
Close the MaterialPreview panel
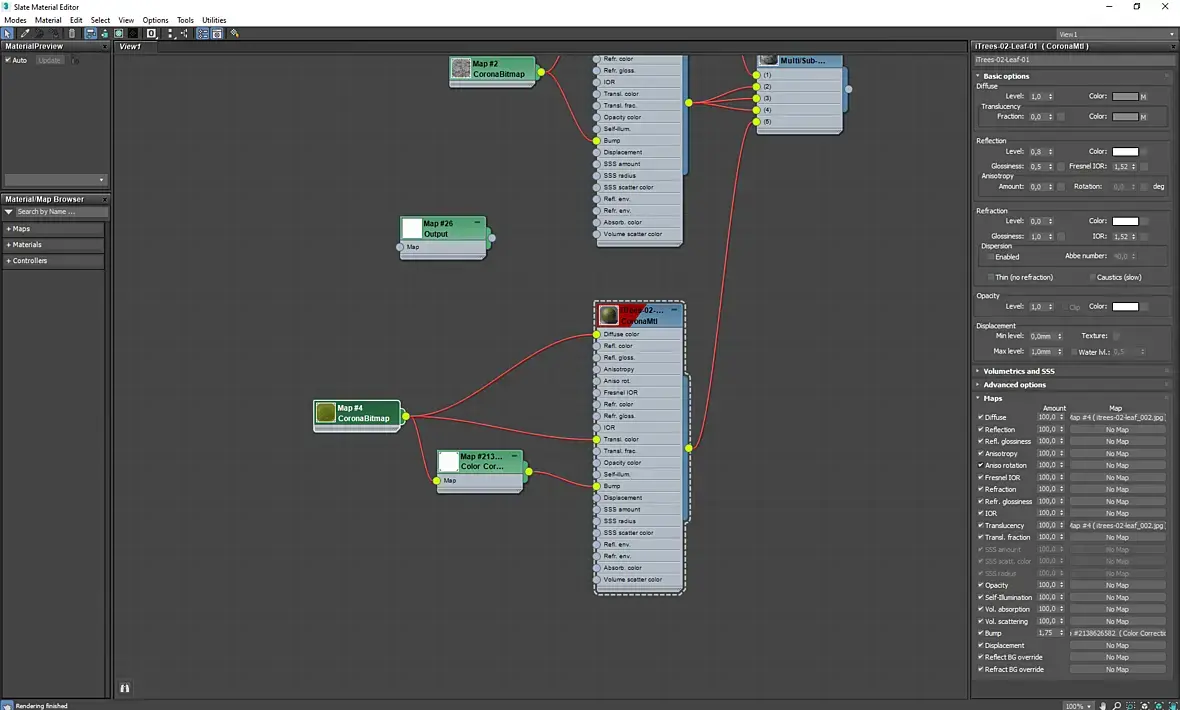pos(105,47)
